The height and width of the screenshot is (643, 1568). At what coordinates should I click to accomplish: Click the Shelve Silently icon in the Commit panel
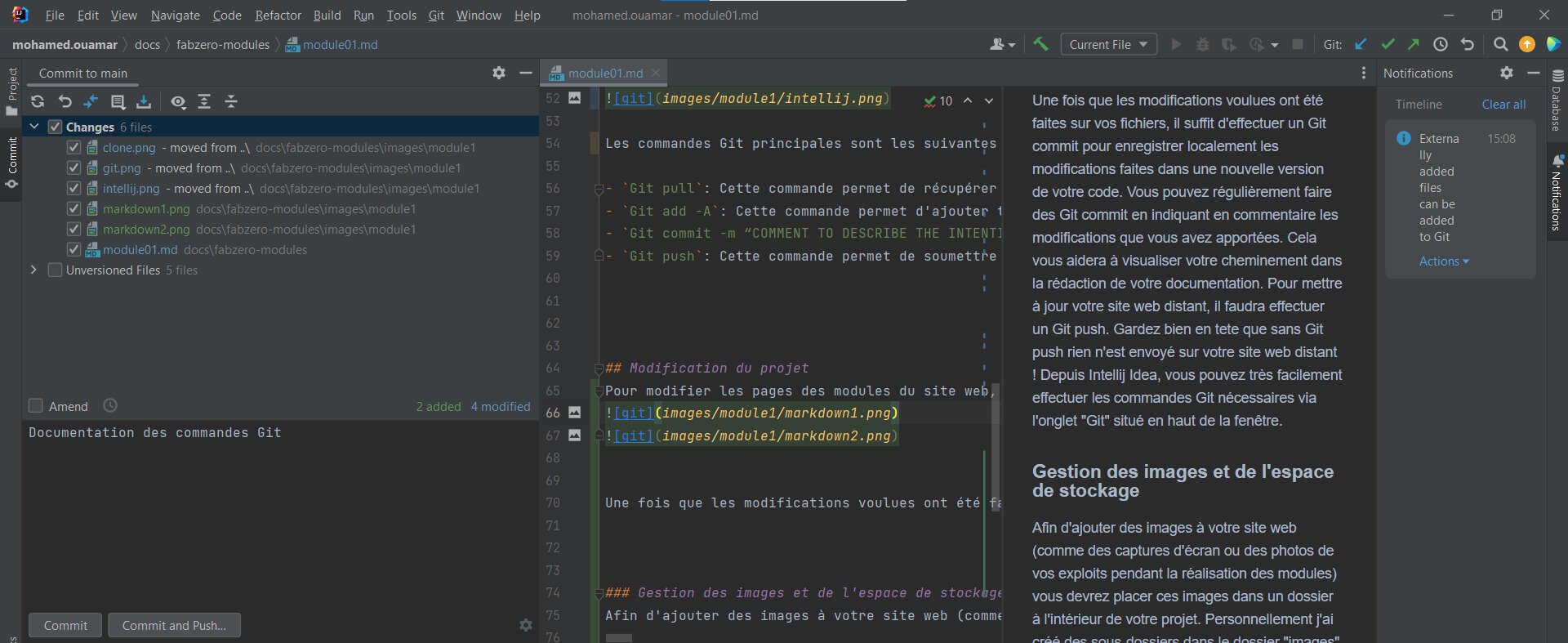pos(144,101)
